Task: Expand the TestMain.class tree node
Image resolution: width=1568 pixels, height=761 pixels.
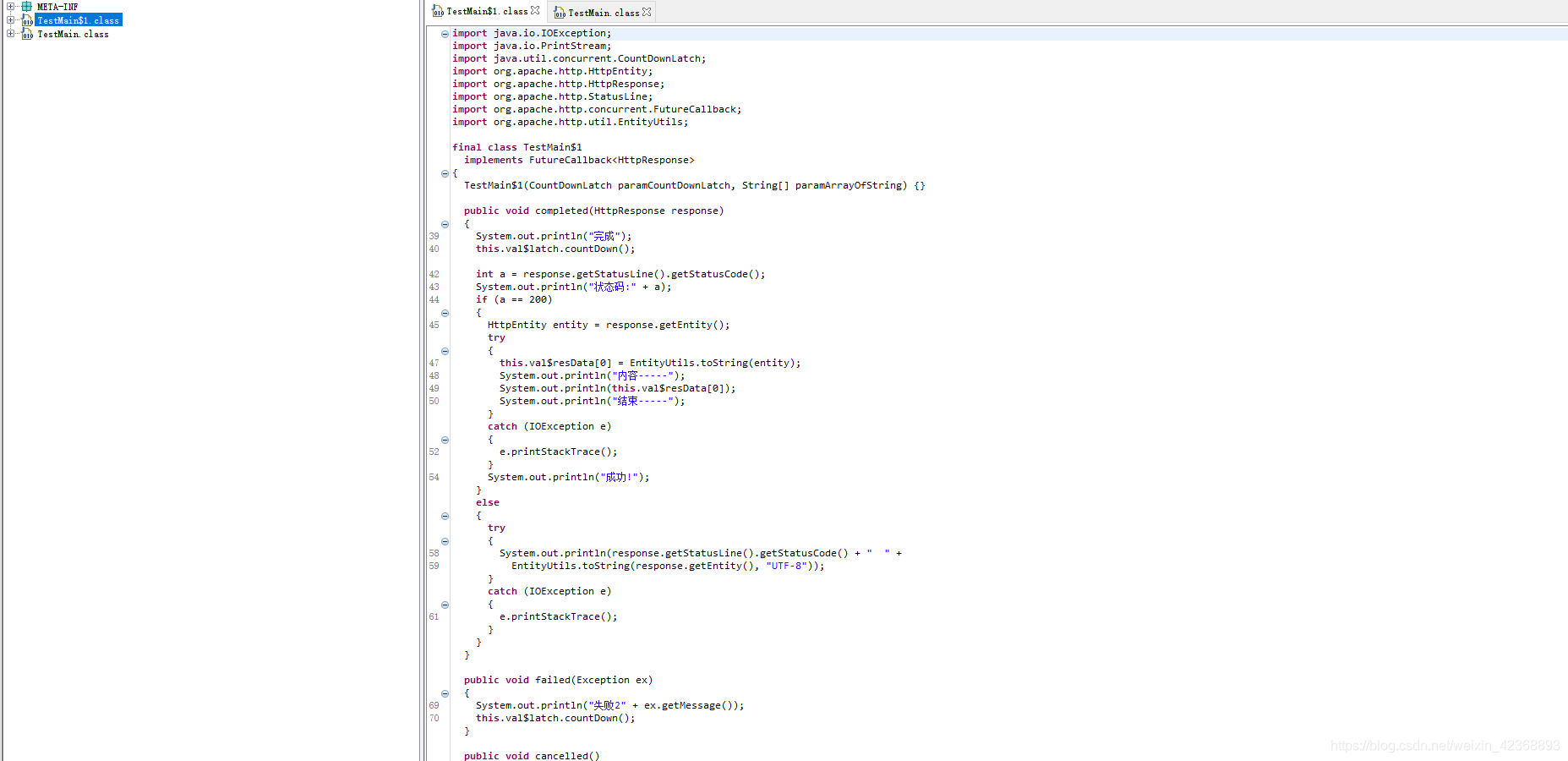Action: coord(10,34)
